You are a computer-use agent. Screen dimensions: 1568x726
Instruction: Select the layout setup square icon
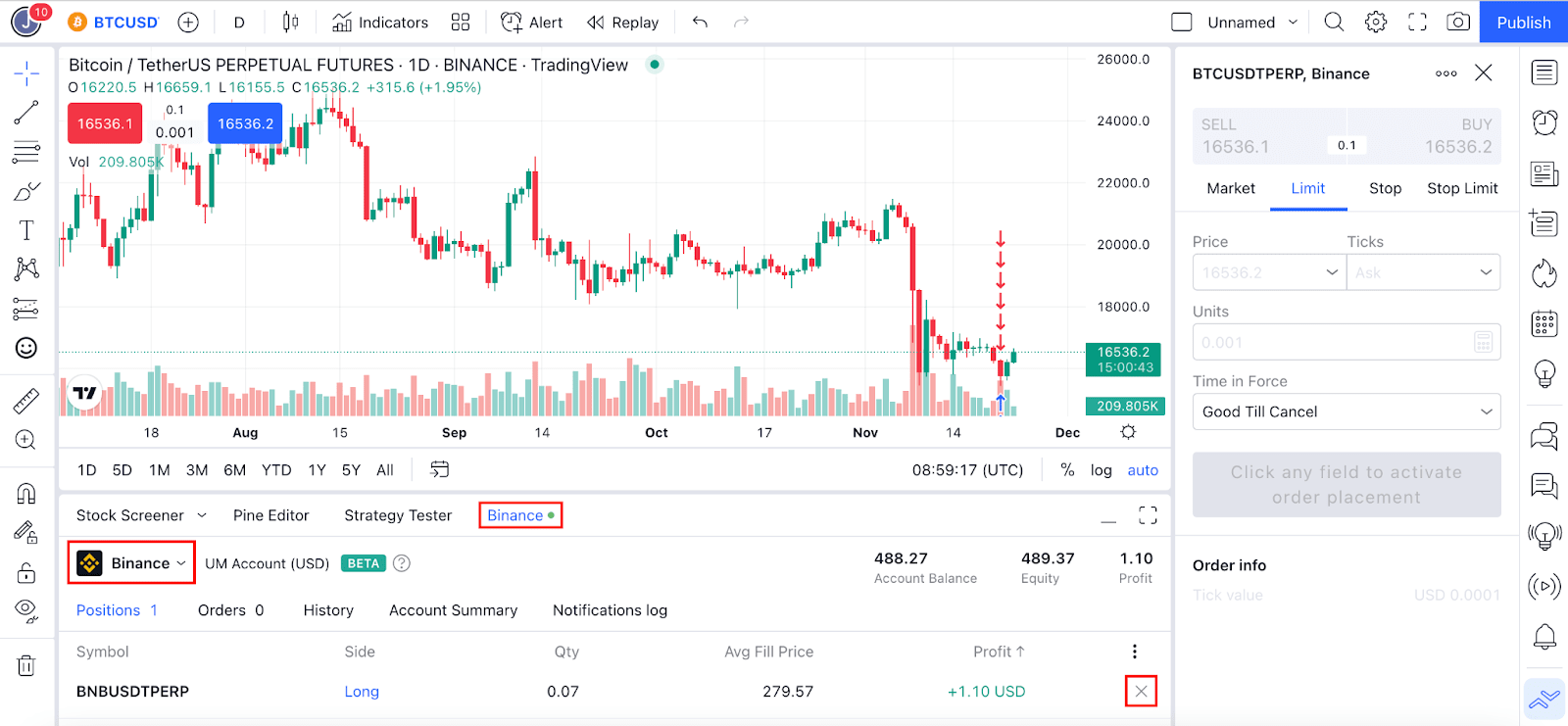click(x=1182, y=22)
